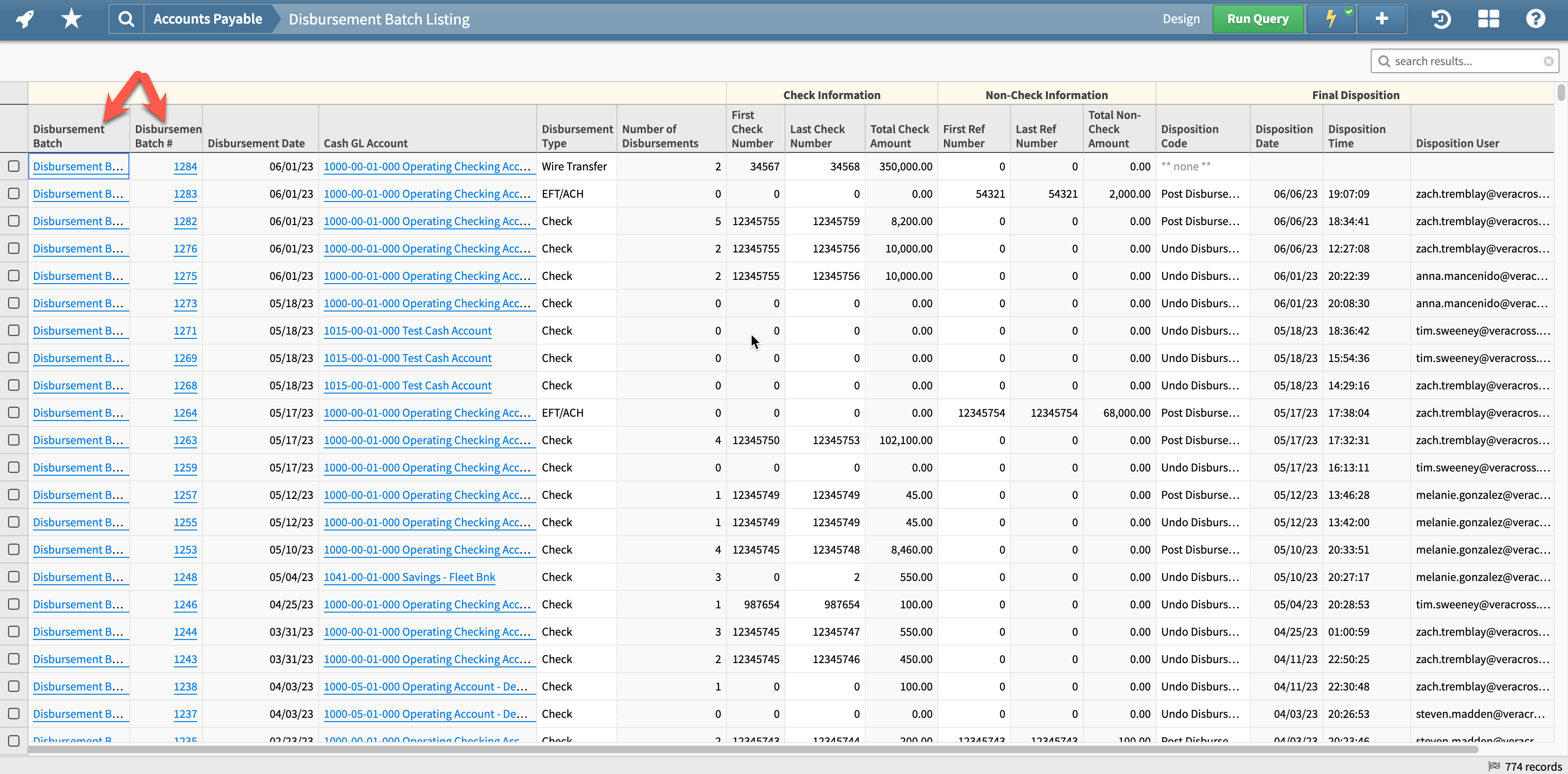Switch to Design mode
1568x774 pixels.
point(1181,18)
